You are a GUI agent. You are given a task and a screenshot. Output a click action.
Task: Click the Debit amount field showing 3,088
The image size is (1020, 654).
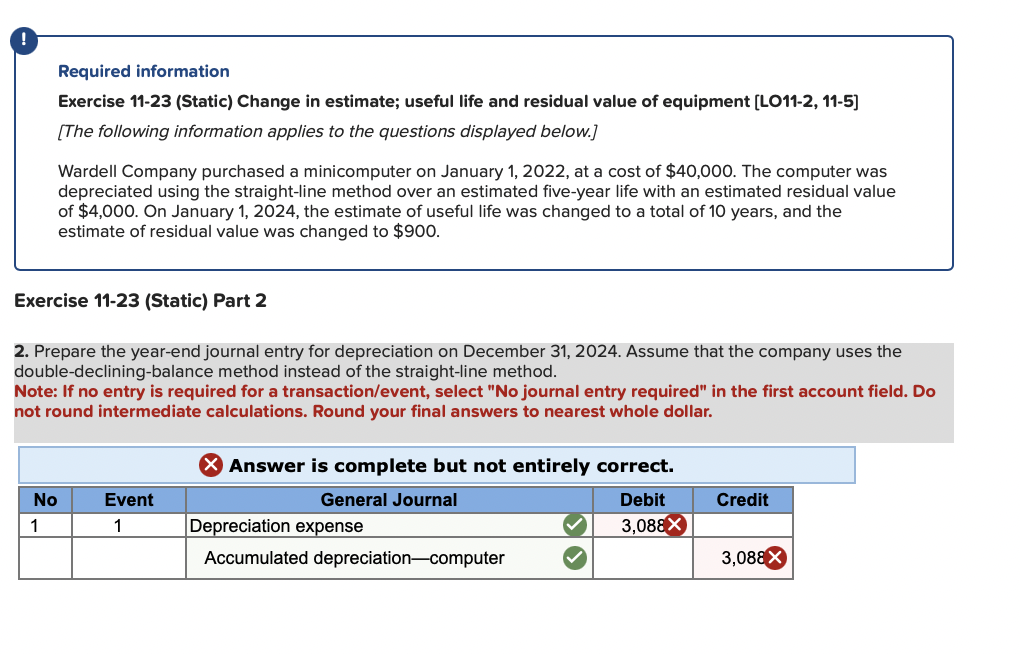(x=640, y=525)
